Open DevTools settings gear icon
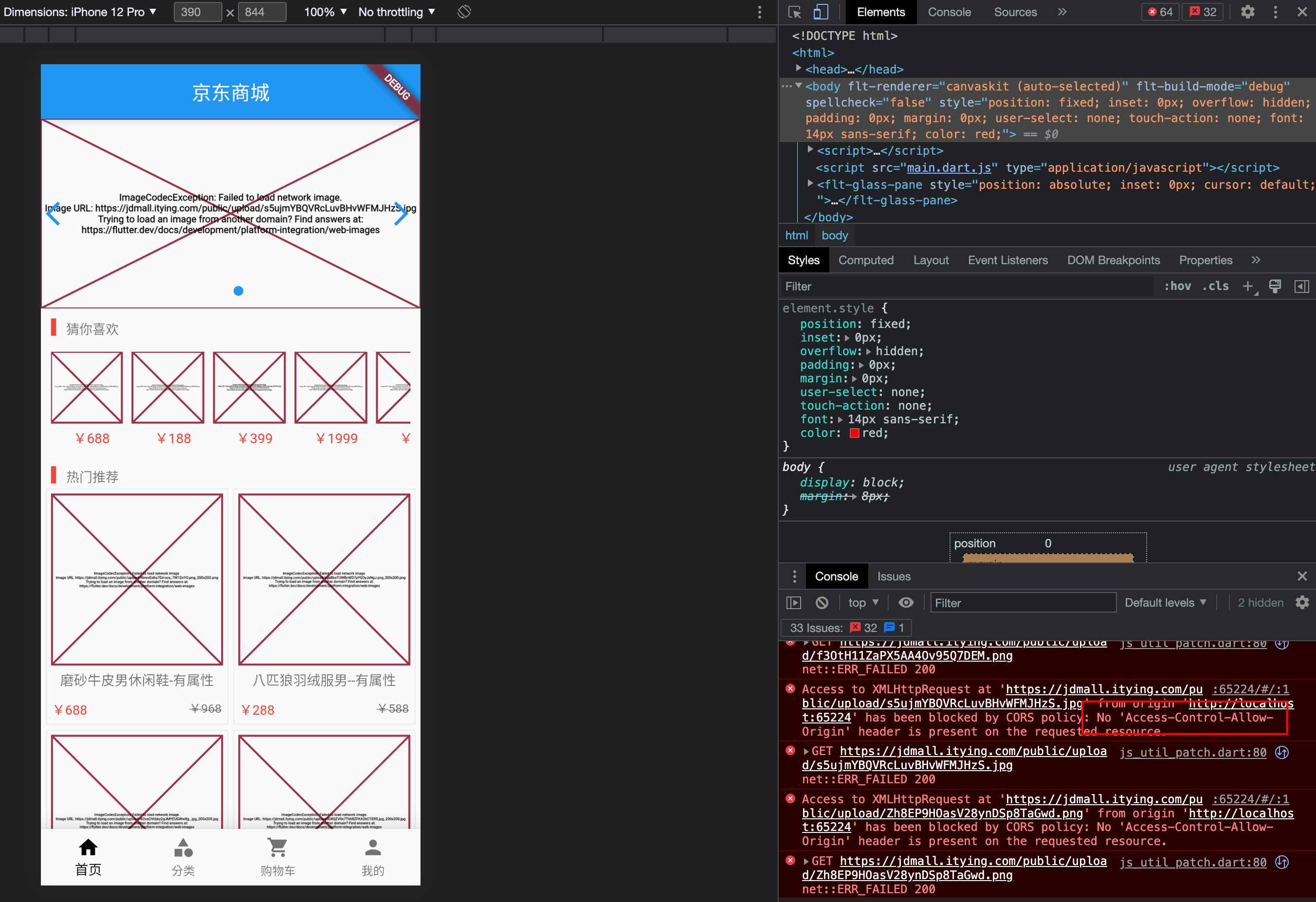This screenshot has width=1316, height=902. point(1247,12)
